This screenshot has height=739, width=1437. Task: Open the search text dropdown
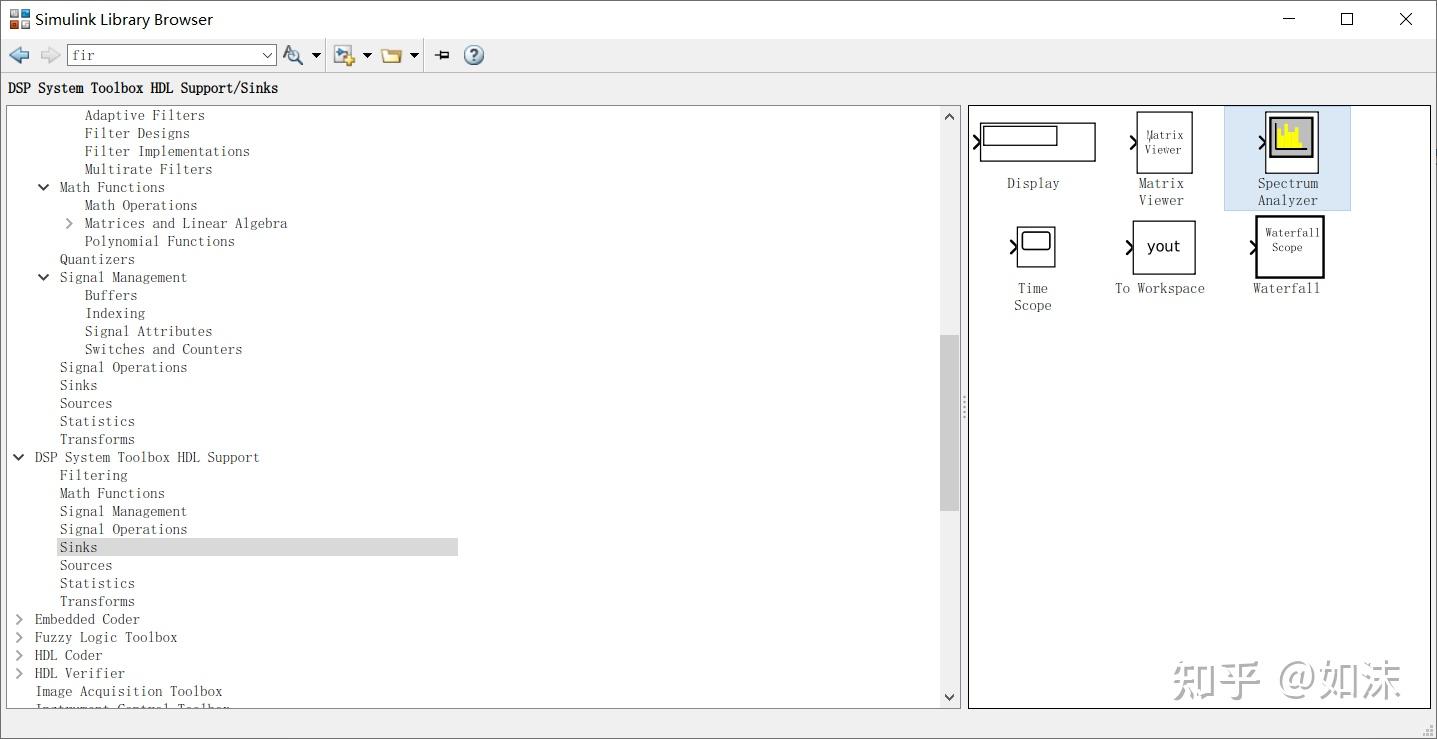(267, 55)
